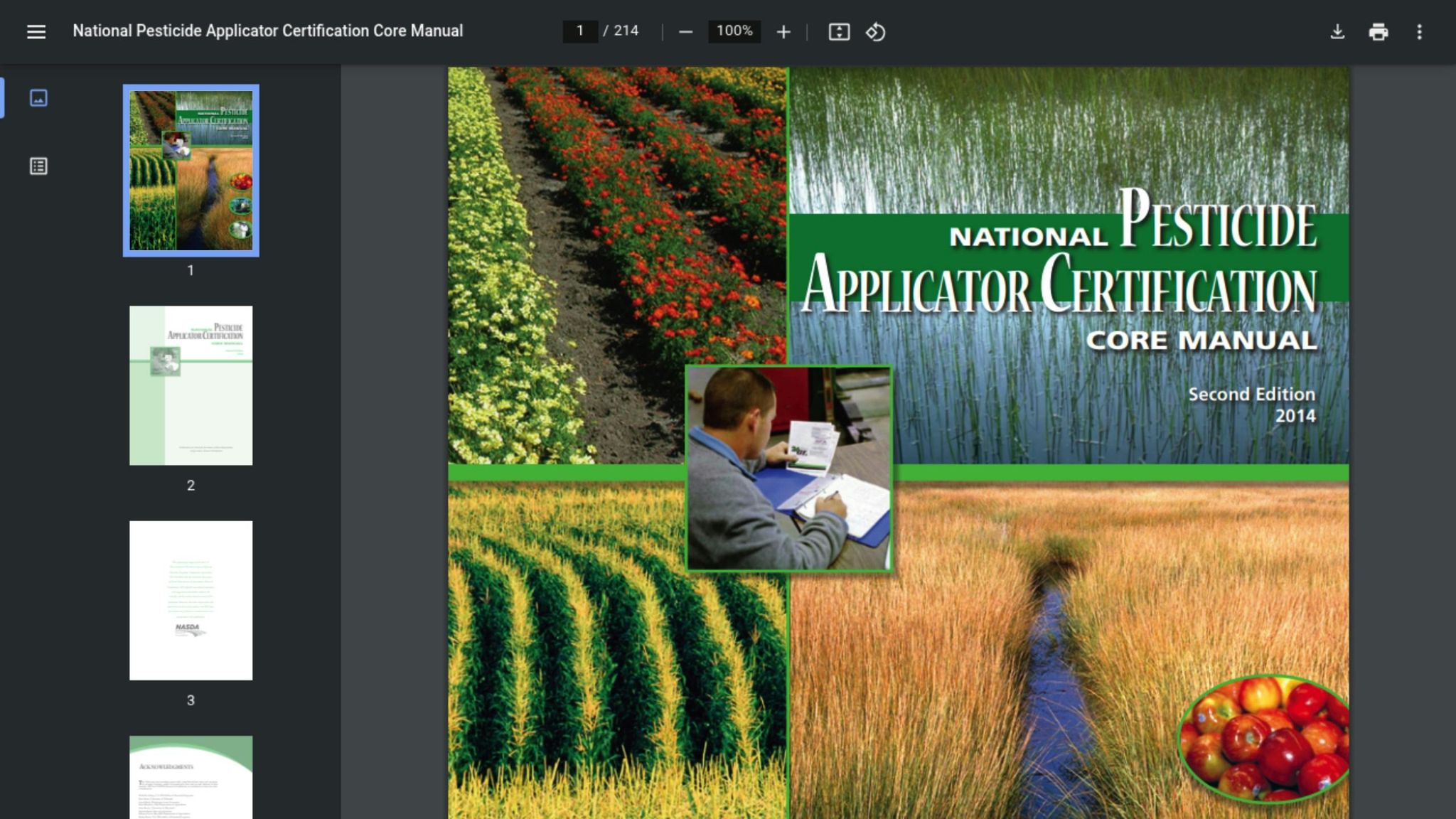Click the / 214 page count label
This screenshot has width=1456, height=819.
pos(623,31)
